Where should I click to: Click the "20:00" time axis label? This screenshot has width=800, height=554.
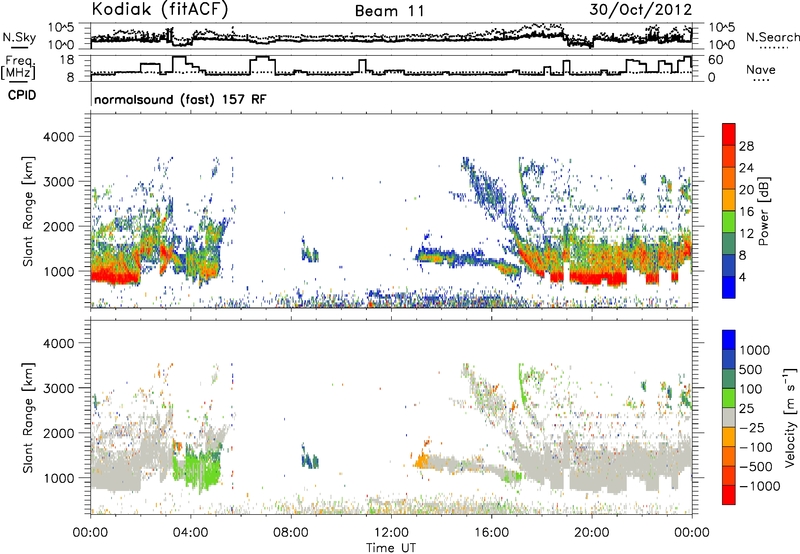[x=592, y=533]
